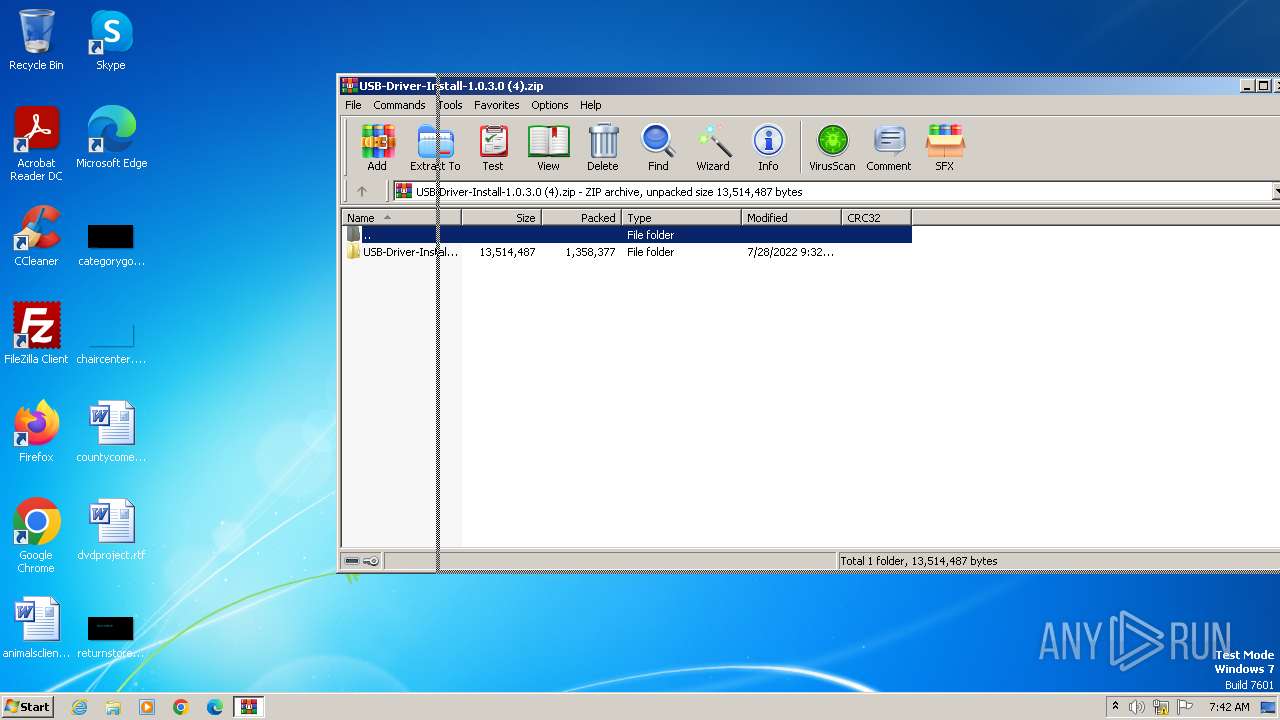This screenshot has width=1280, height=720.
Task: Open Windows Explorer from taskbar
Action: point(113,707)
